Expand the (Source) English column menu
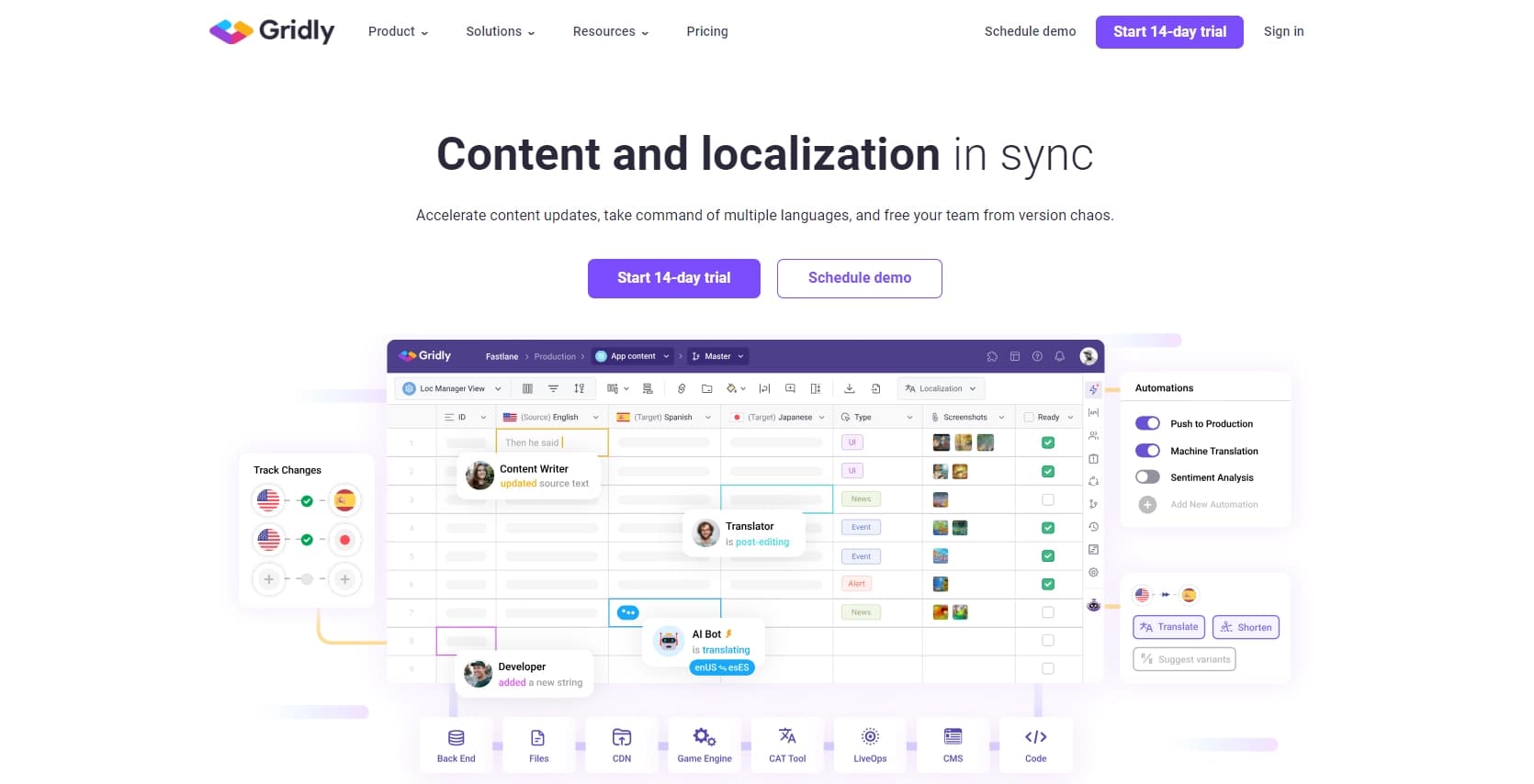This screenshot has height=784, width=1534. (x=596, y=417)
